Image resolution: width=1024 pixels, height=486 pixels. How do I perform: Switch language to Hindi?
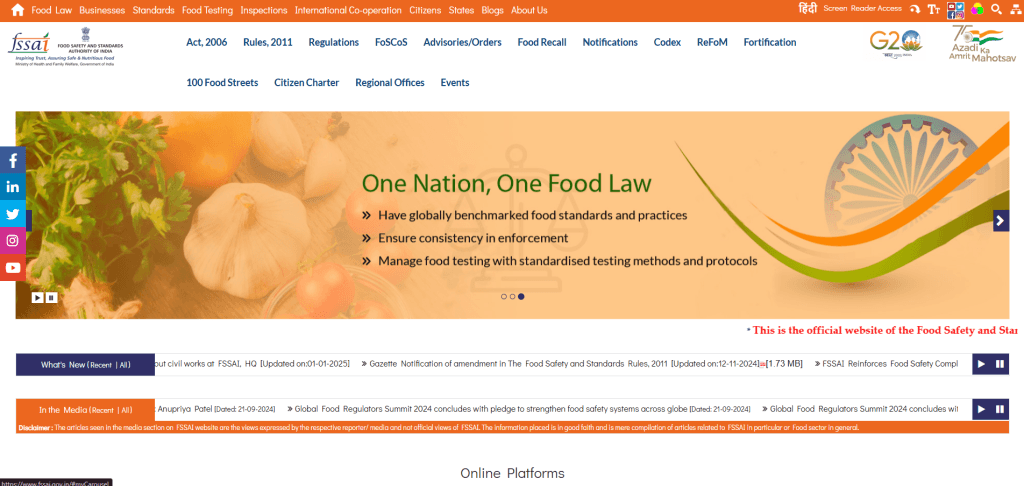pos(808,8)
